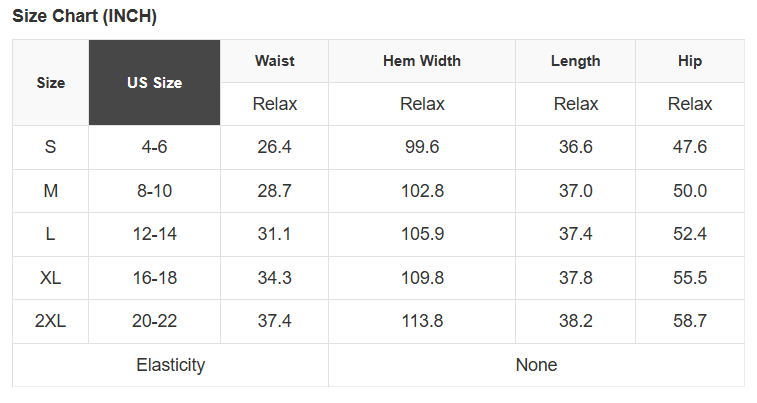Select waist value 31.1
The width and height of the screenshot is (757, 403).
pyautogui.click(x=274, y=234)
